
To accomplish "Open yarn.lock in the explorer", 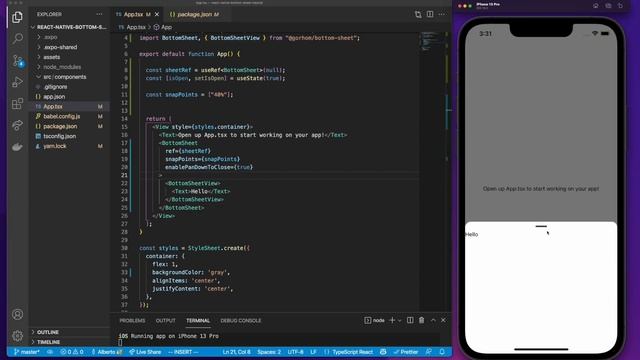I will coord(55,146).
